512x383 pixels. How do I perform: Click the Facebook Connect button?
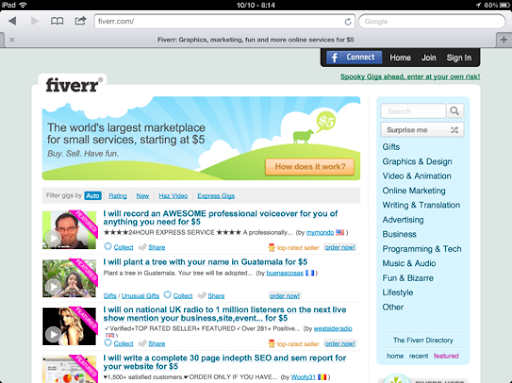(354, 57)
